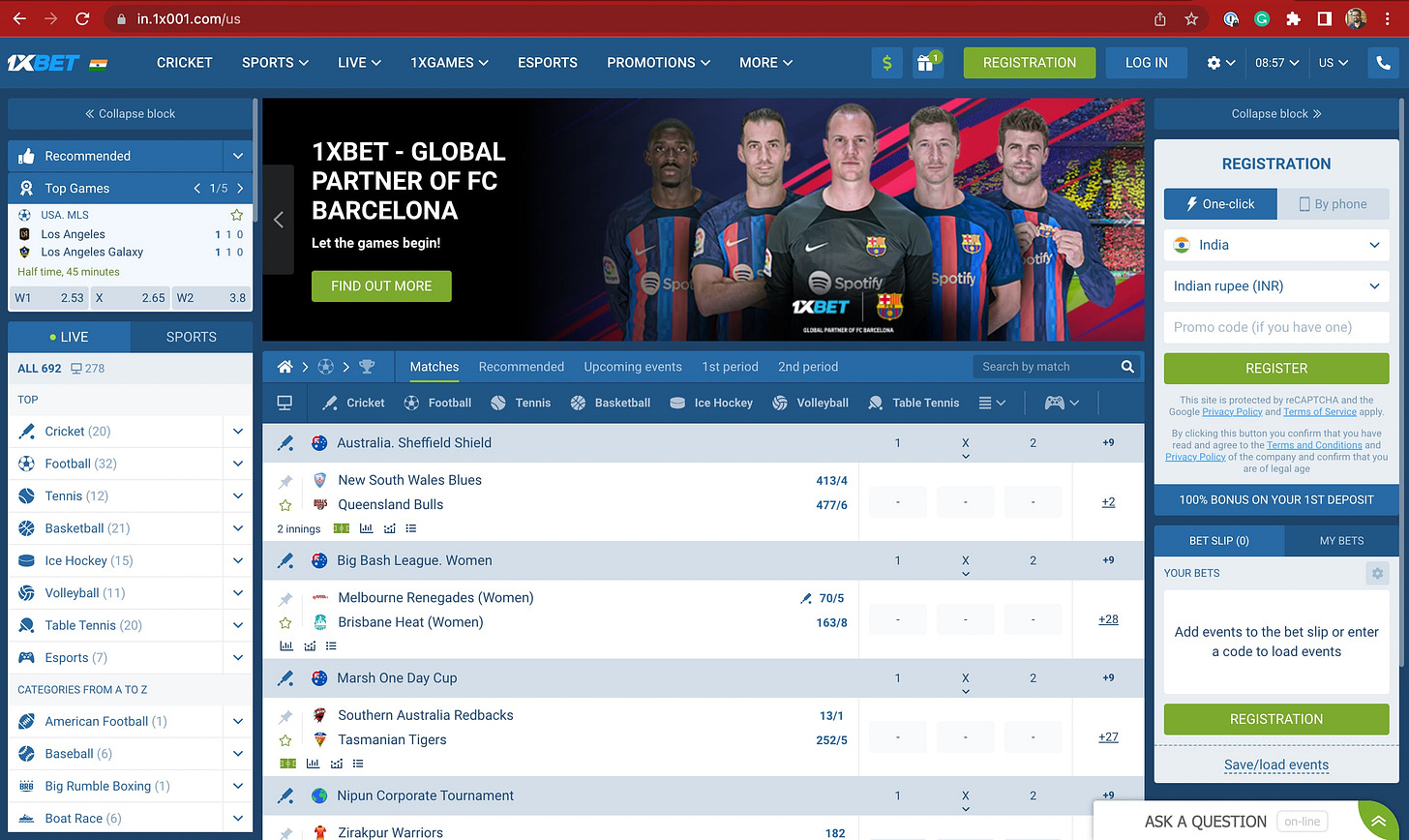Favorite the New South Wales Blues match star
The height and width of the screenshot is (840, 1409).
point(285,505)
